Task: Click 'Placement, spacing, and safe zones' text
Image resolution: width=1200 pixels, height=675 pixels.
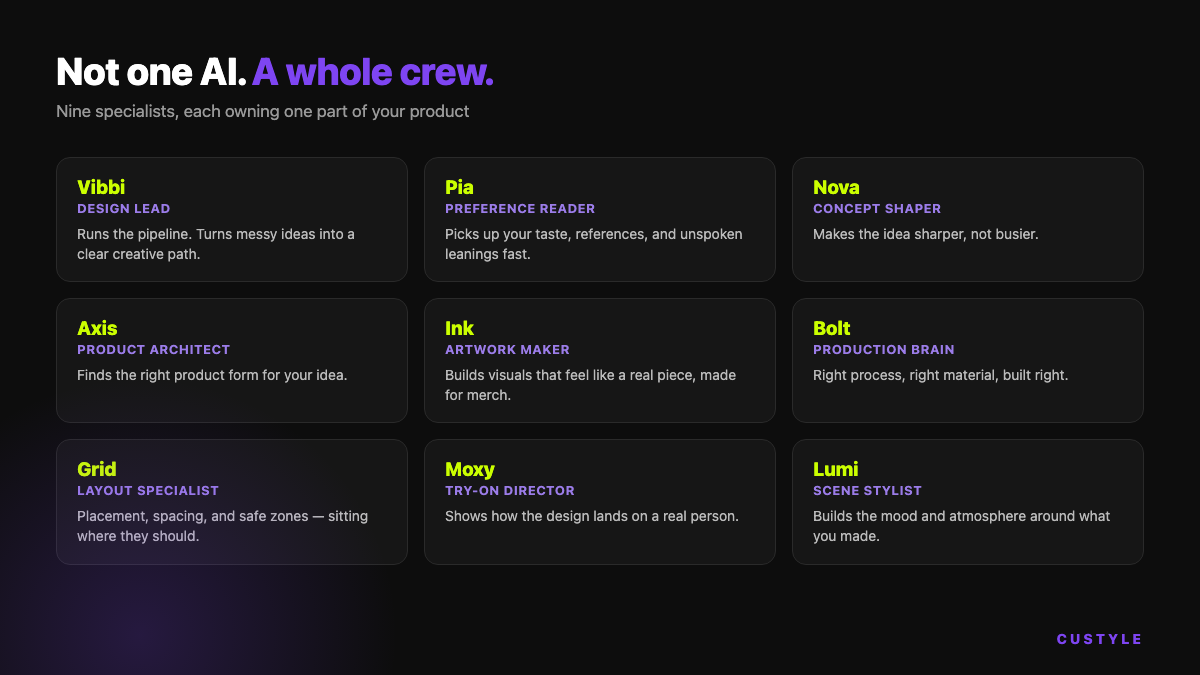Action: [222, 526]
